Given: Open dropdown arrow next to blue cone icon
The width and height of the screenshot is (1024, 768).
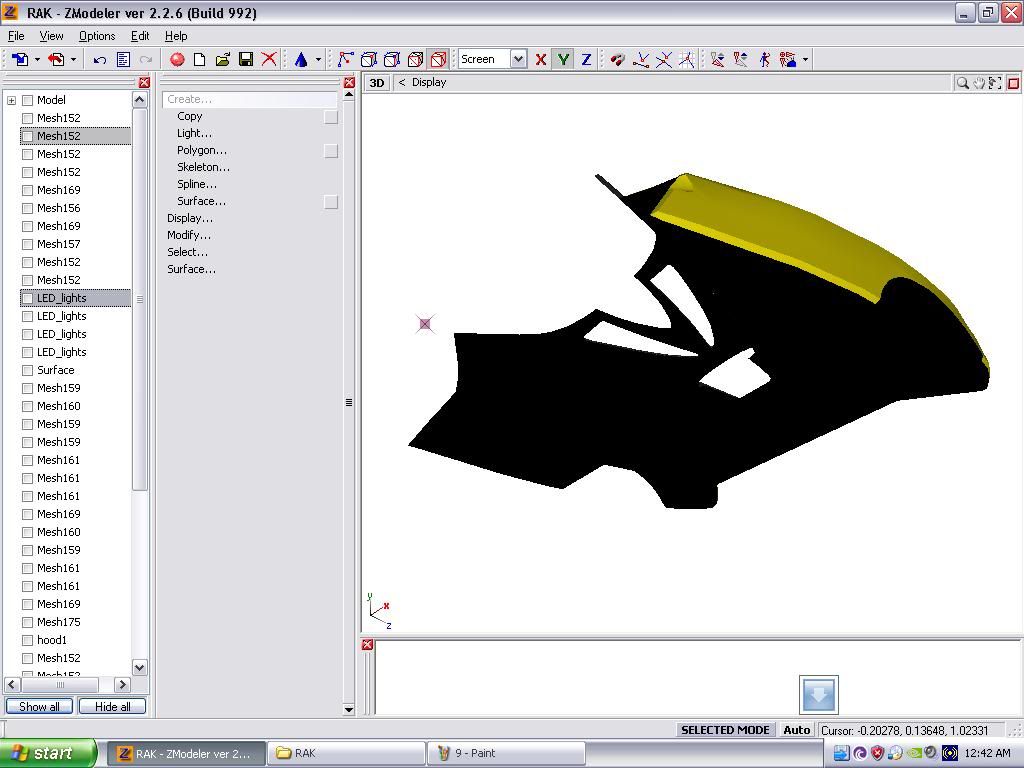Looking at the screenshot, I should tap(318, 60).
